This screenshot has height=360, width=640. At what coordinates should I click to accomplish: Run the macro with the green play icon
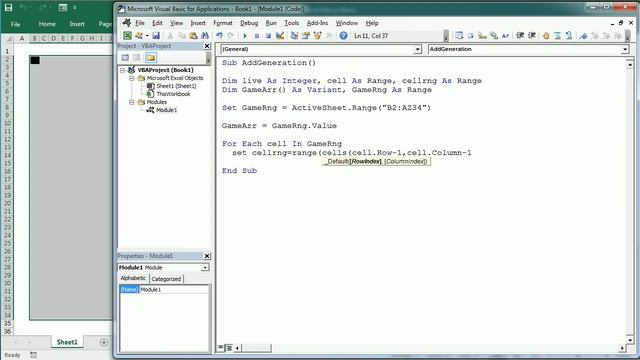245,36
